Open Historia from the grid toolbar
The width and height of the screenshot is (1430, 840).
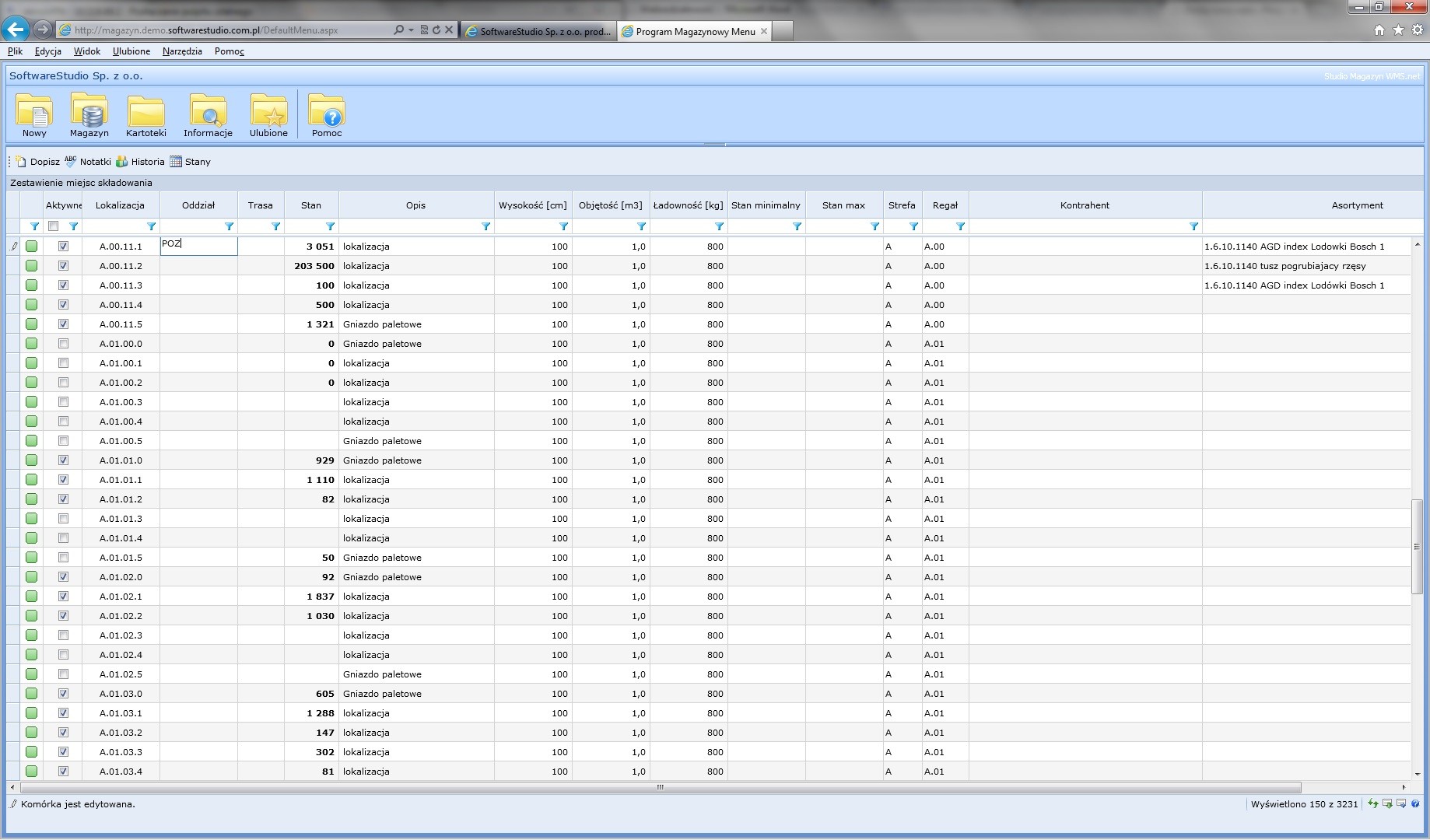tap(140, 162)
